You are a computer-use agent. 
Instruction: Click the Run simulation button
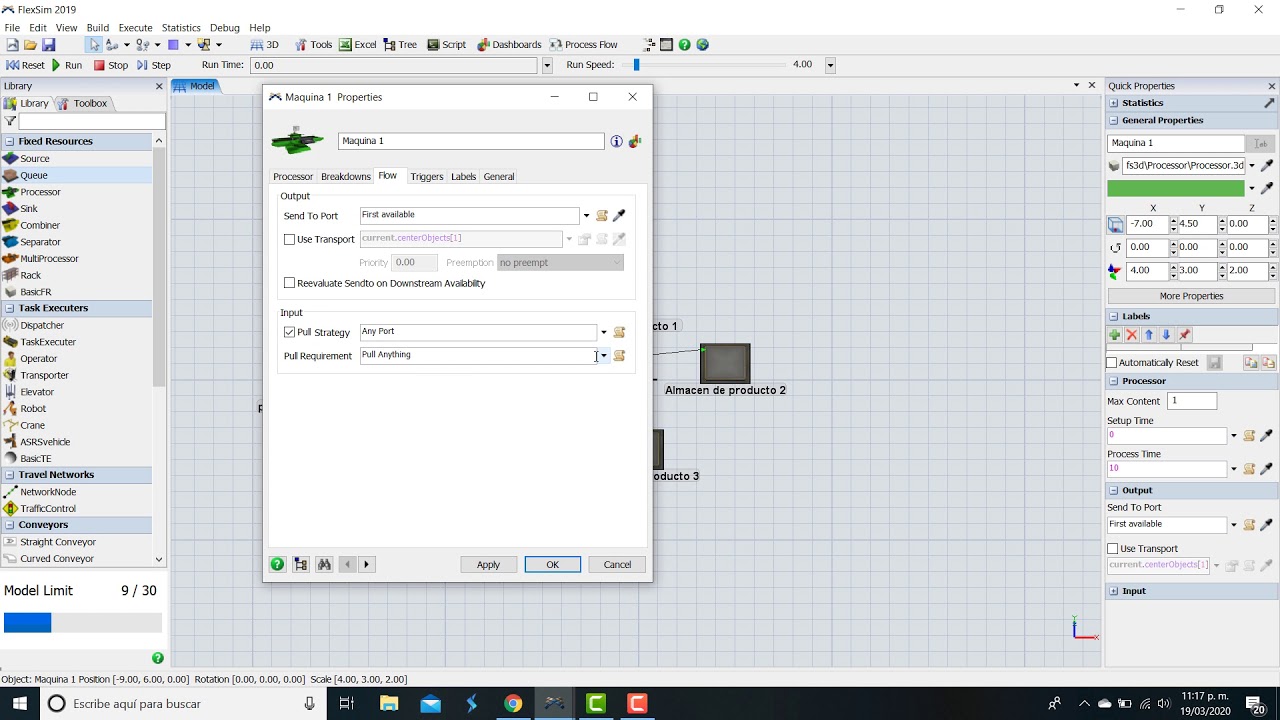pos(67,65)
